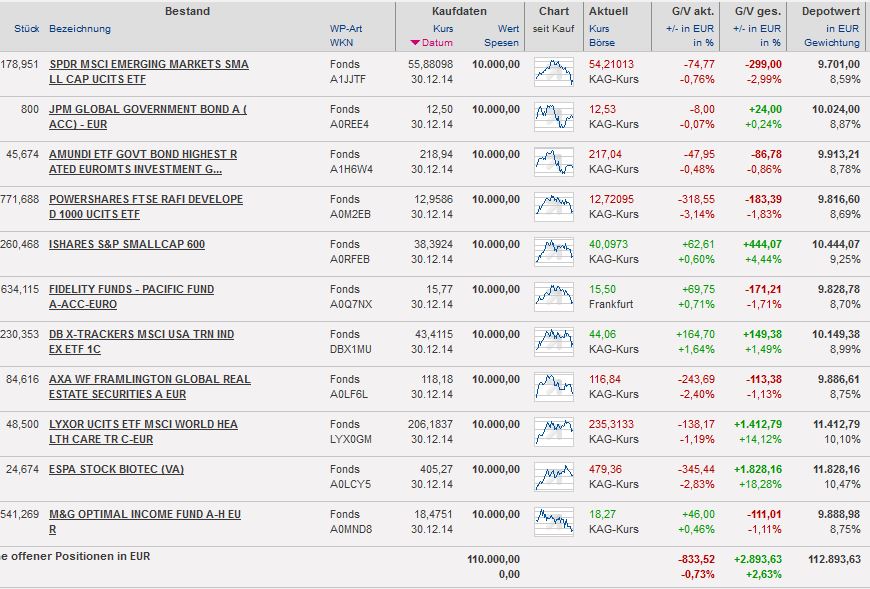Image resolution: width=870 pixels, height=589 pixels.
Task: Open the DB X-Trackers MSCI USA chart thumbnail
Action: click(554, 342)
